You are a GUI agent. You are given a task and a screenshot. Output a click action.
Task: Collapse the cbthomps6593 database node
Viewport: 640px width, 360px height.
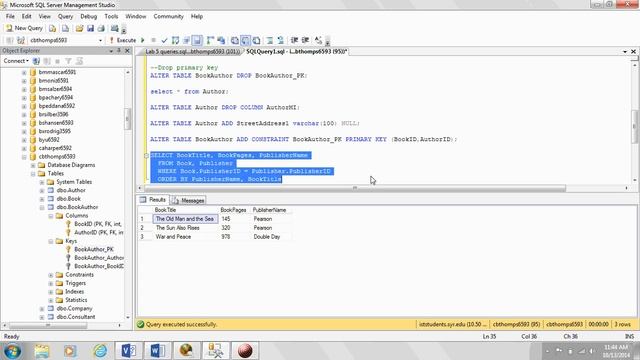click(x=24, y=157)
